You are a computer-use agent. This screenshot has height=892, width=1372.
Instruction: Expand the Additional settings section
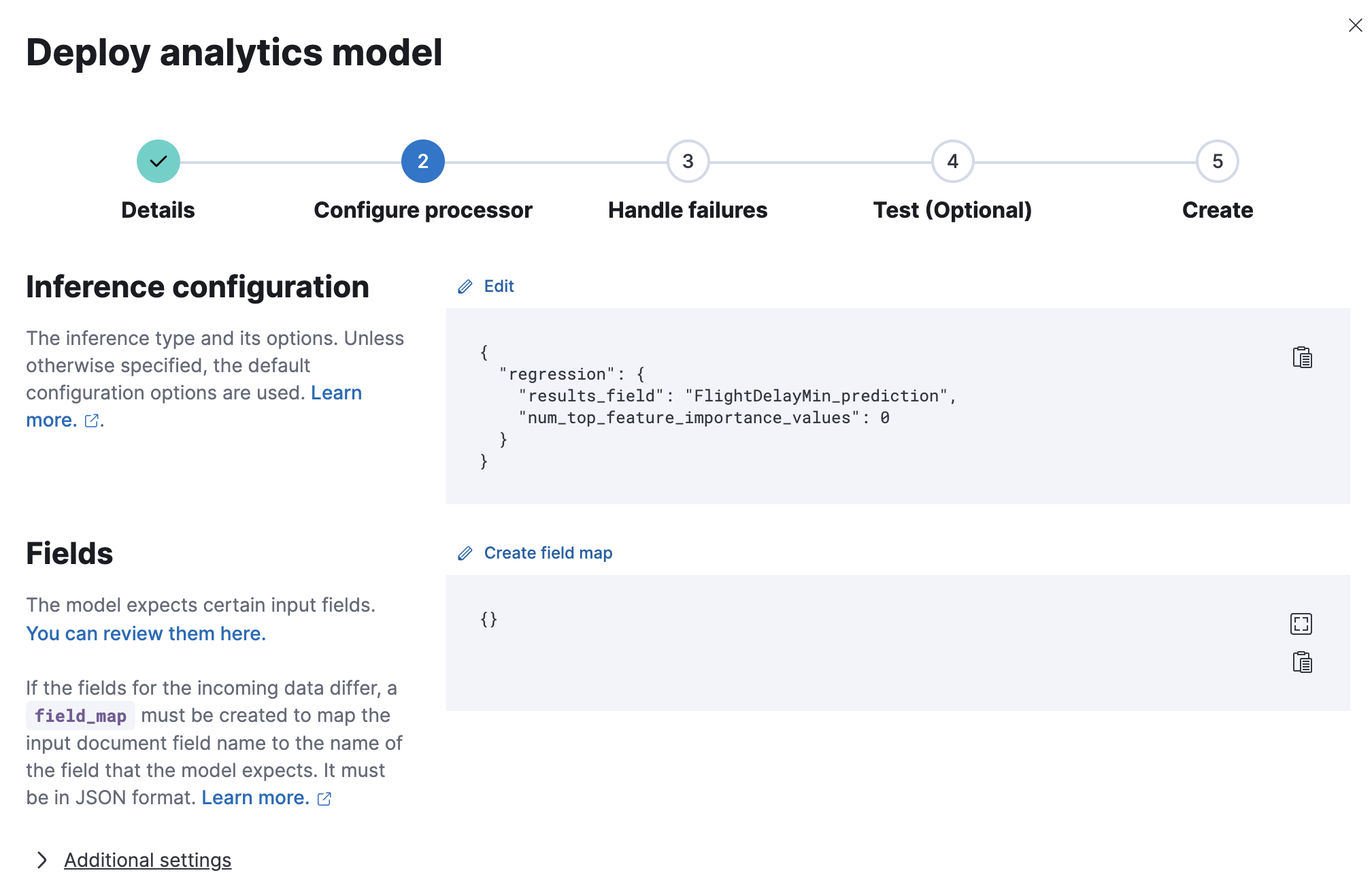(147, 860)
